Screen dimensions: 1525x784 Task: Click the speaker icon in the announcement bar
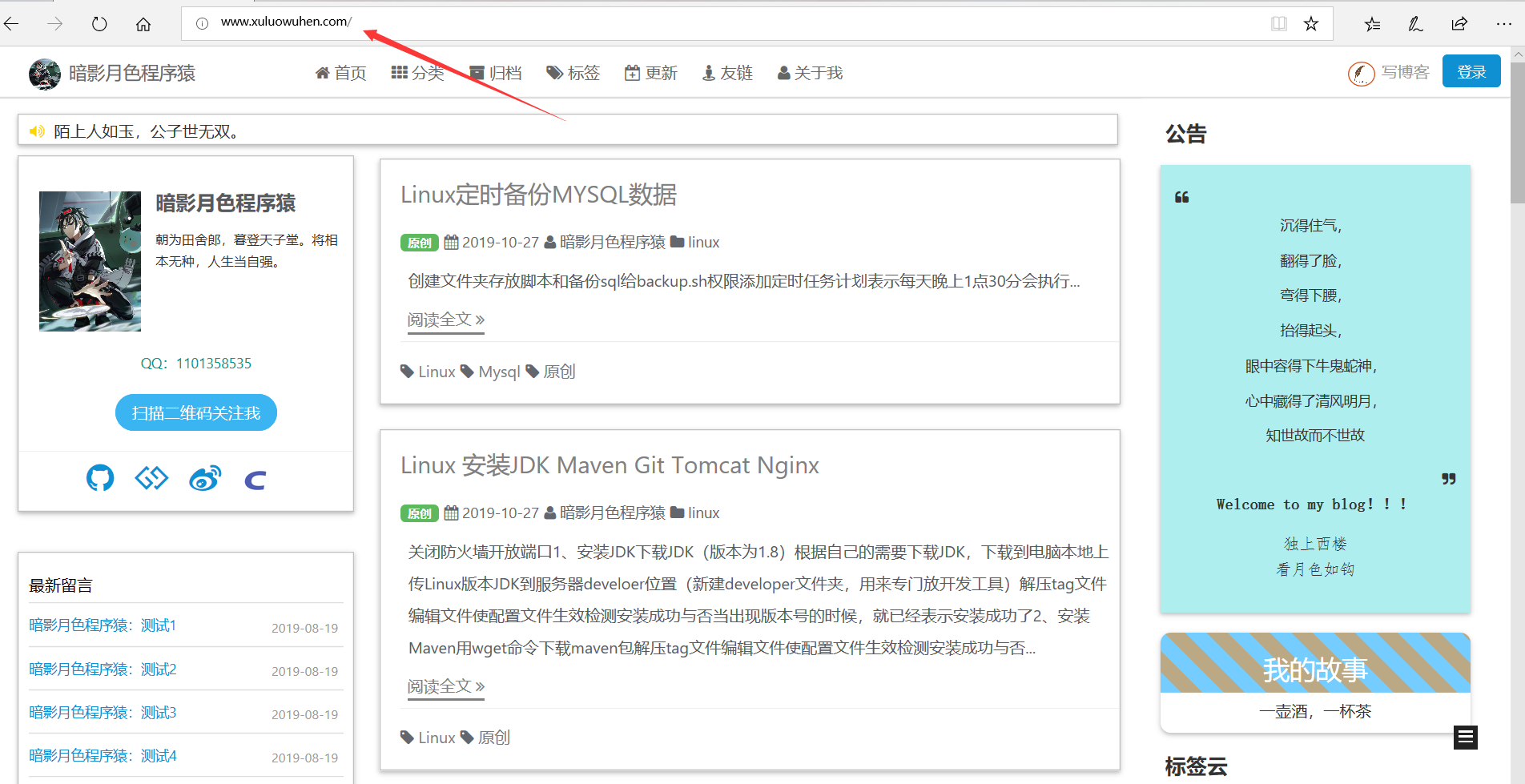coord(36,130)
